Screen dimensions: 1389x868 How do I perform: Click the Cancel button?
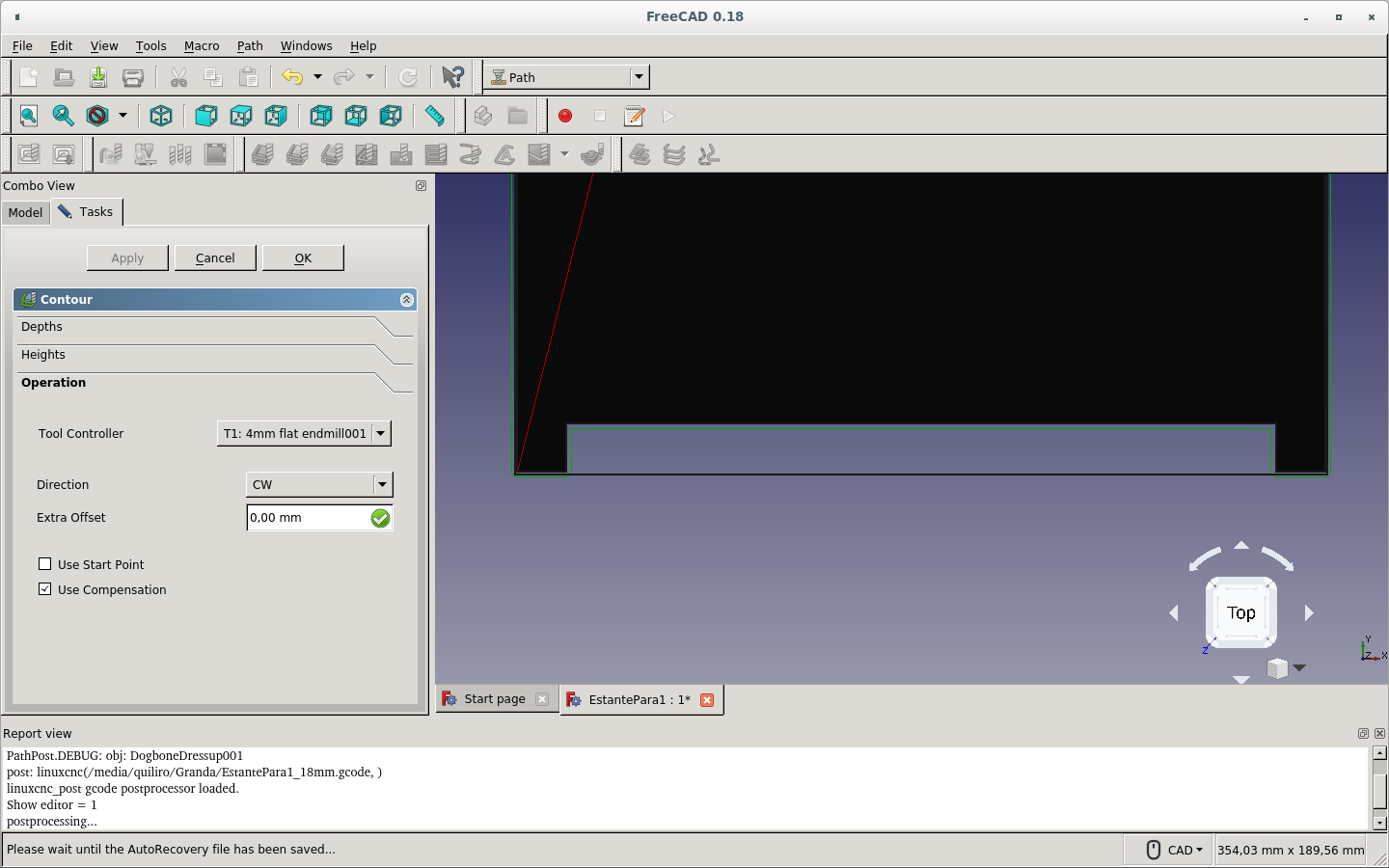pyautogui.click(x=215, y=258)
